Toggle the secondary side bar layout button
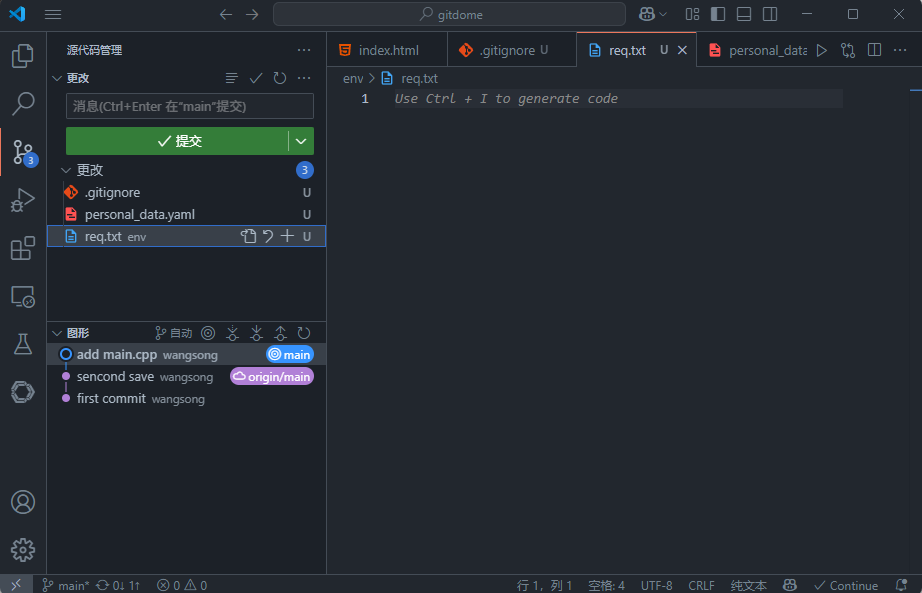 [x=770, y=14]
